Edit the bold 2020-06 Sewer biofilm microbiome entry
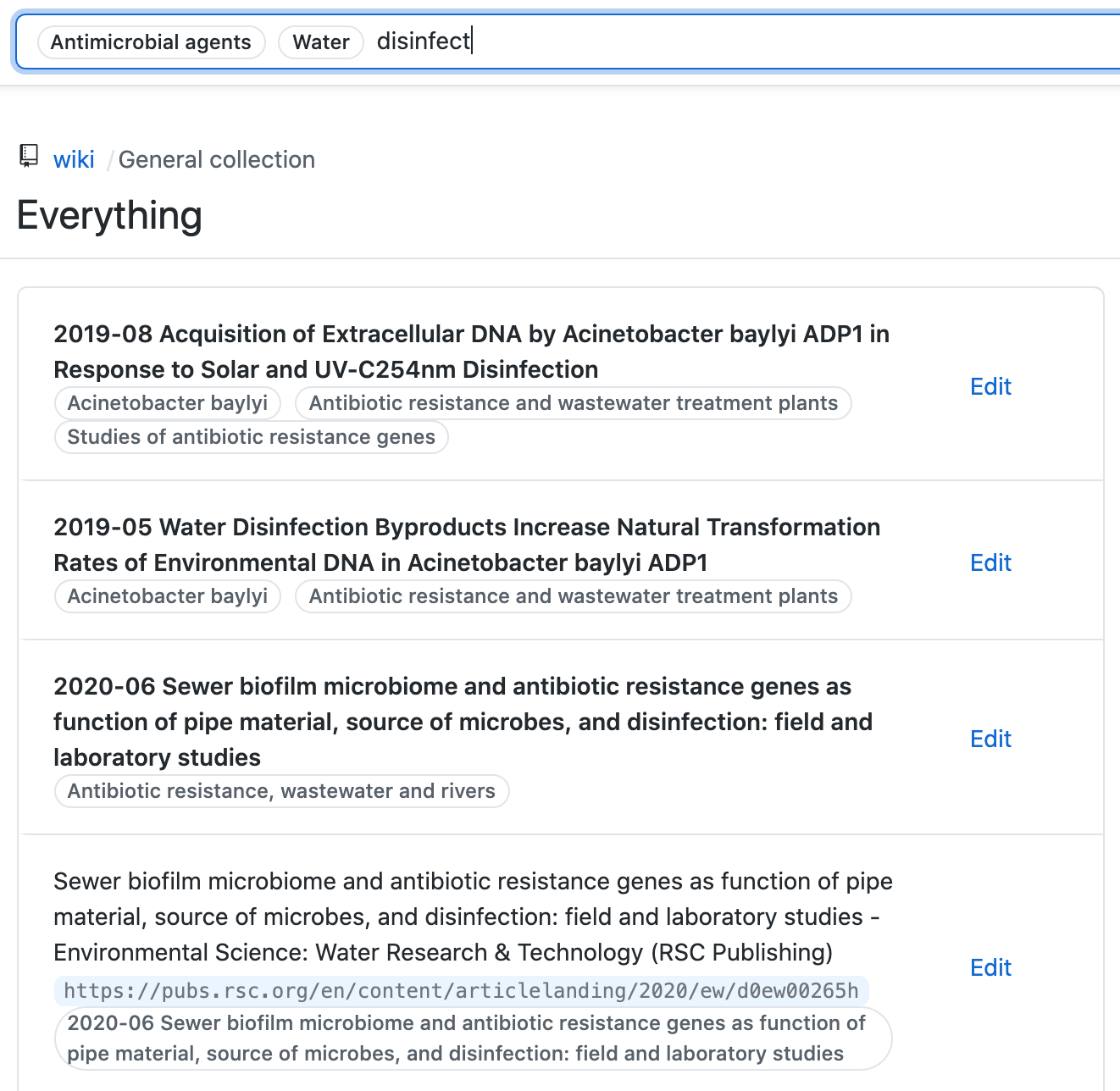1120x1091 pixels. coord(990,739)
